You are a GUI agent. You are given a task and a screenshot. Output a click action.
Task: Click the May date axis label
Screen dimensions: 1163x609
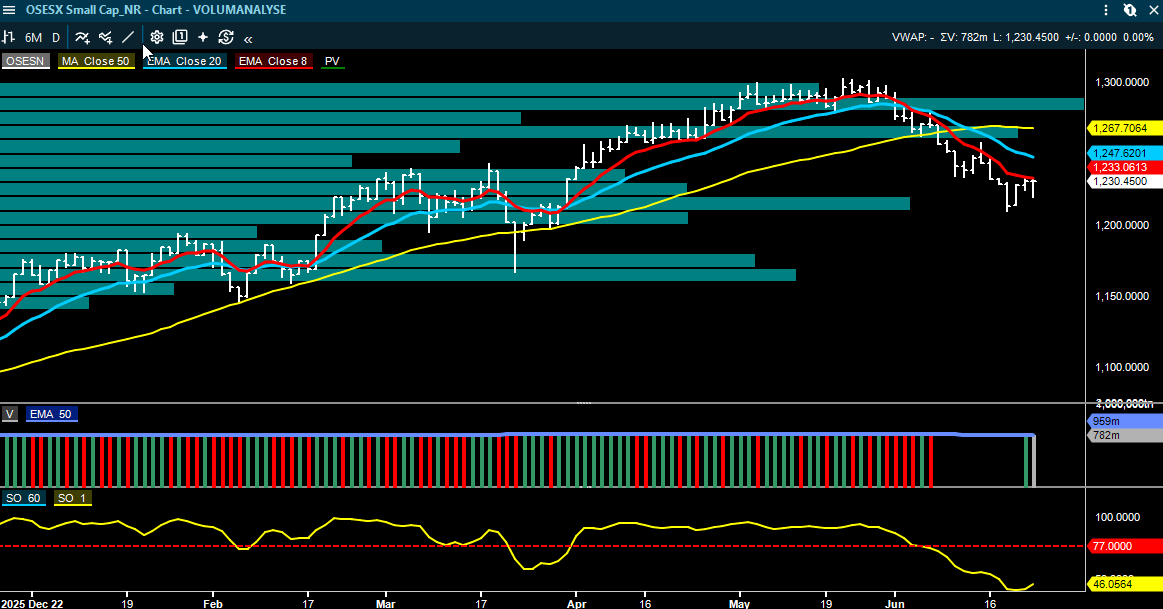[739, 604]
